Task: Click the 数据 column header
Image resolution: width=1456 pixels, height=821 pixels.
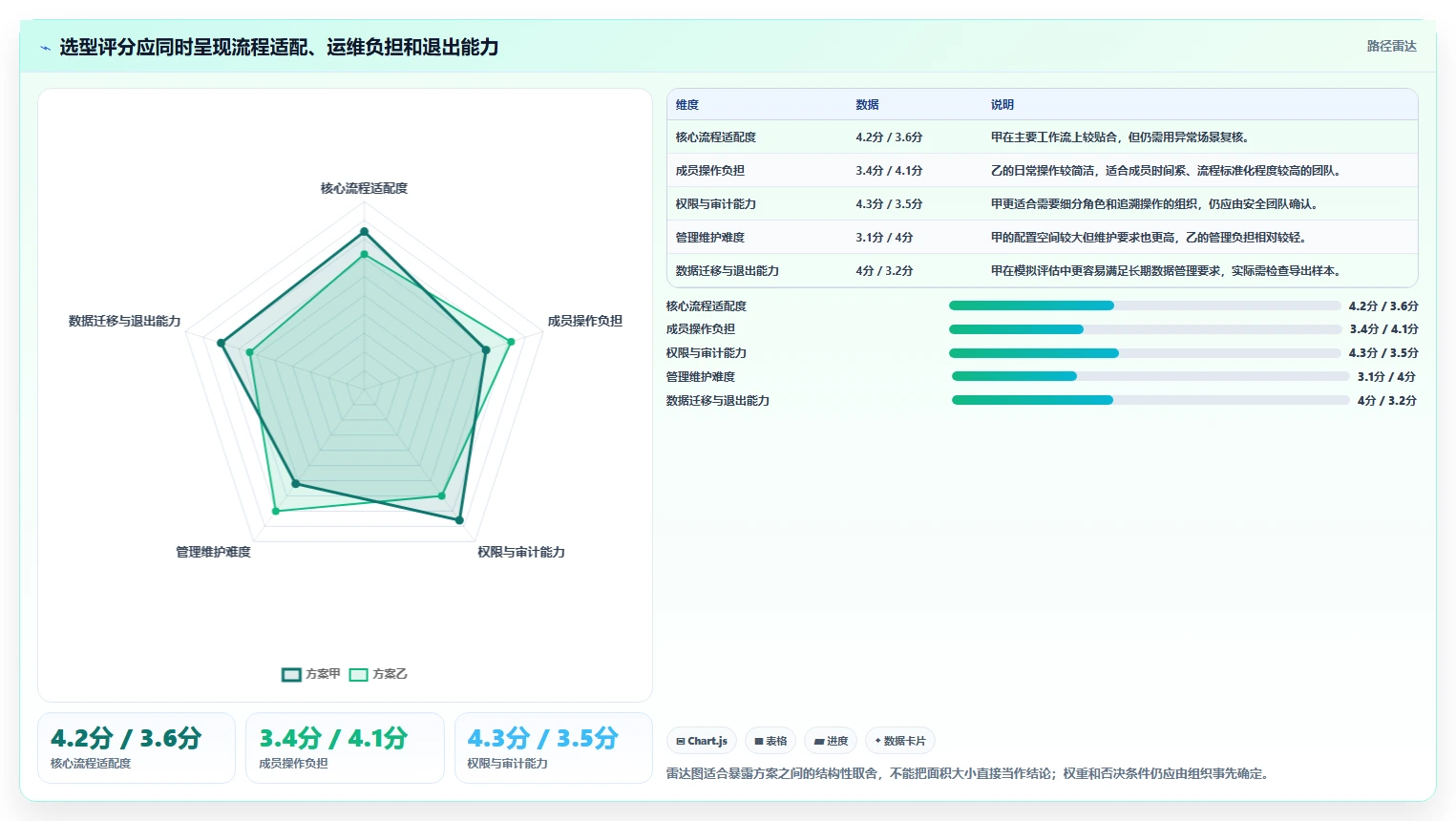Action: [867, 105]
